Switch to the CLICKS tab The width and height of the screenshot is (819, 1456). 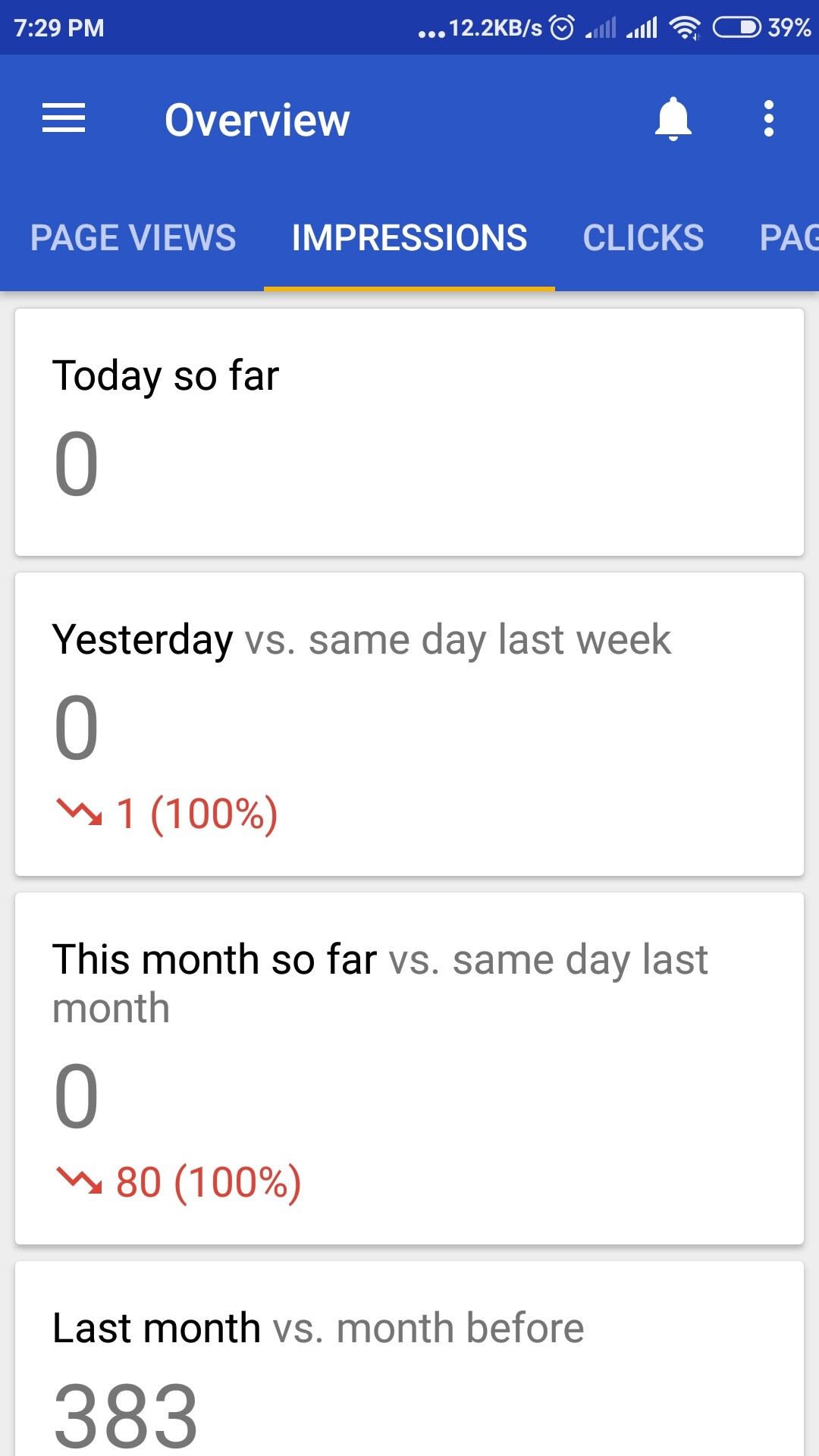(x=643, y=238)
